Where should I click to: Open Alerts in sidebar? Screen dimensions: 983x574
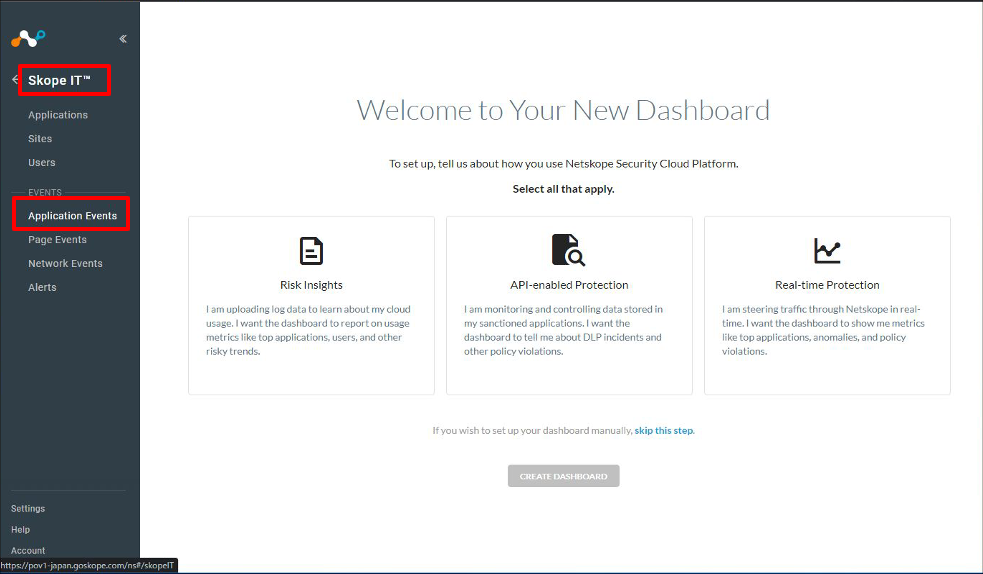click(42, 287)
